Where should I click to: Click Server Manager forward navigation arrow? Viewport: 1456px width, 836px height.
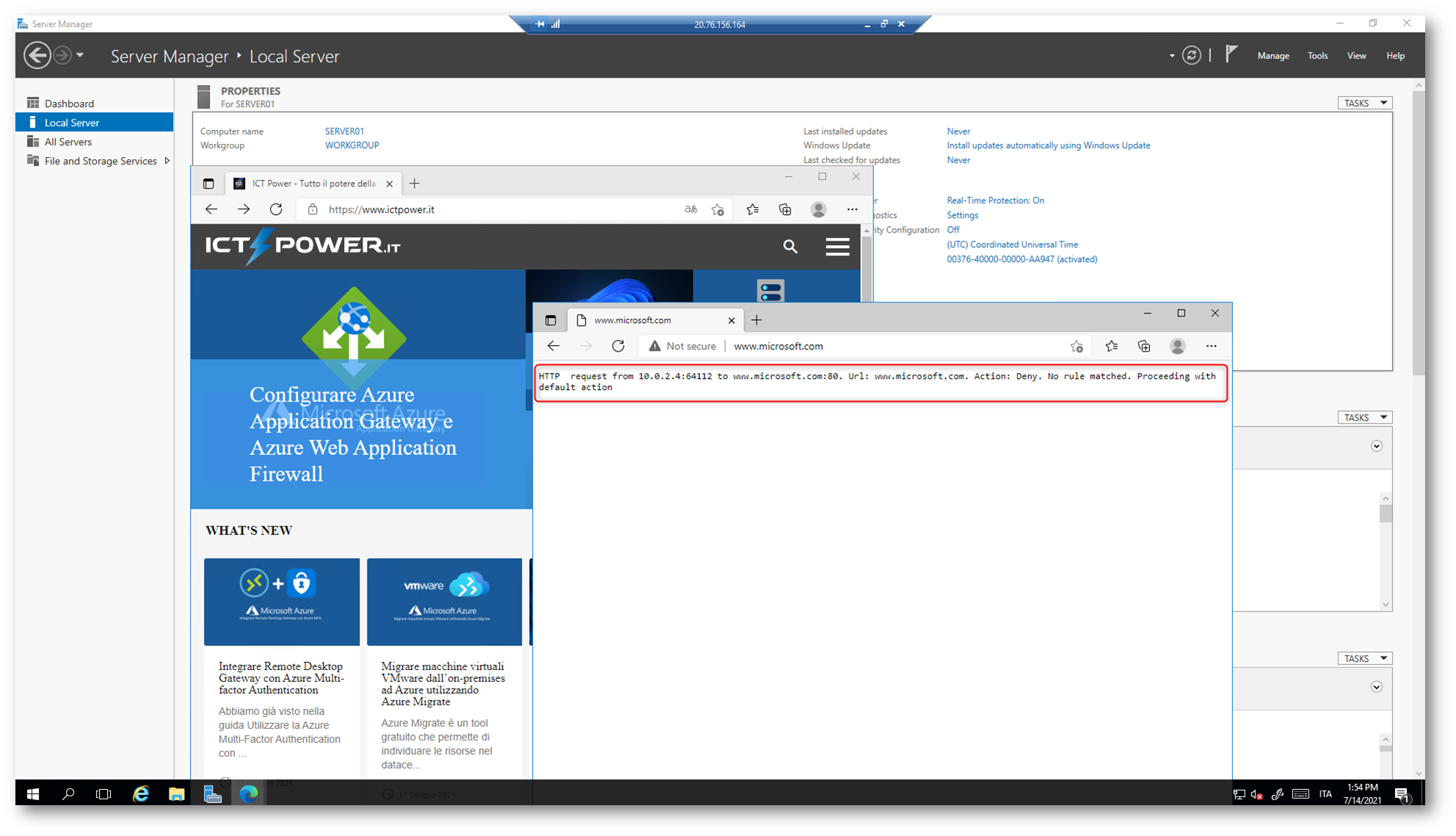(62, 56)
